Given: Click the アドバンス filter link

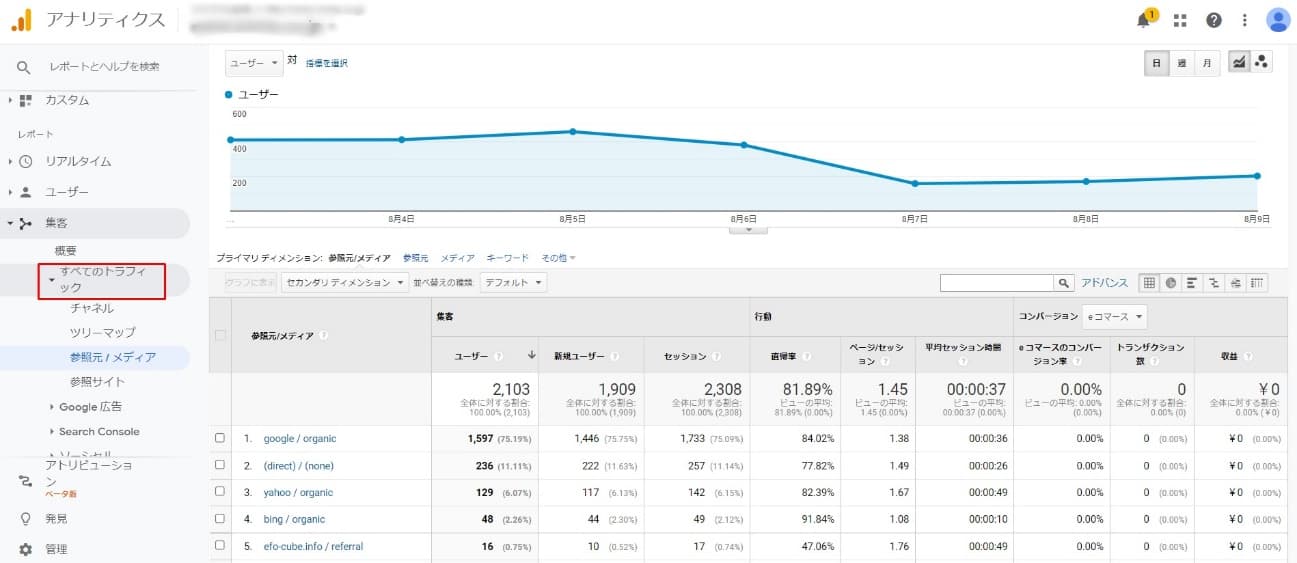Looking at the screenshot, I should (x=1104, y=283).
